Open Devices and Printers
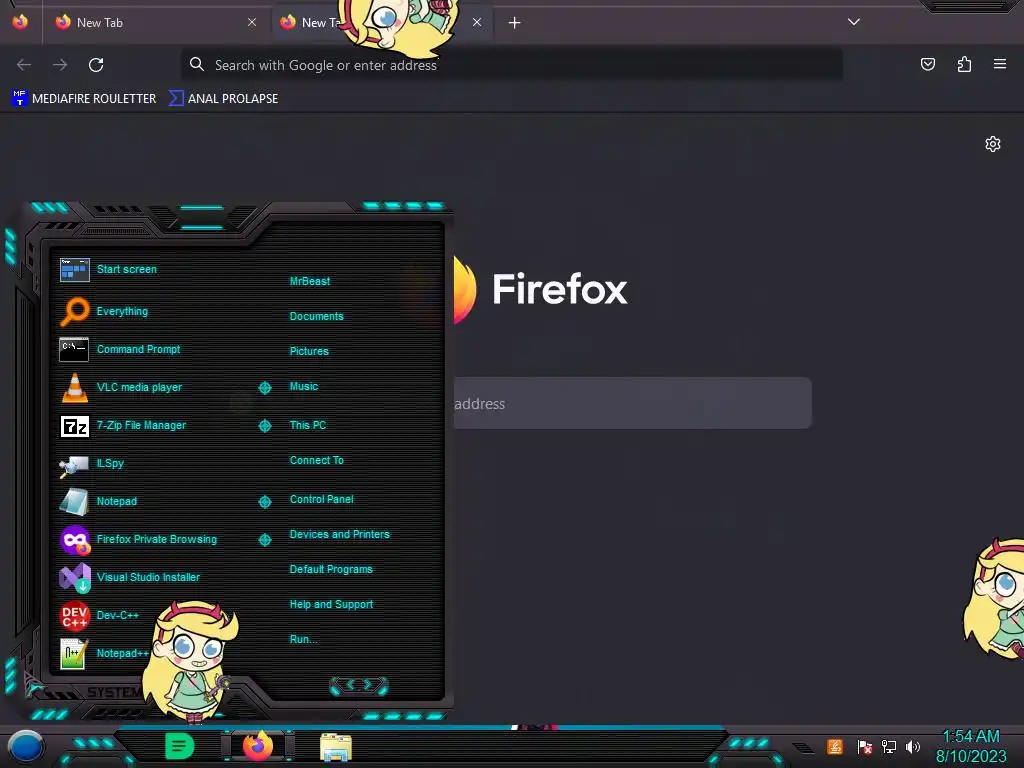 click(x=339, y=534)
